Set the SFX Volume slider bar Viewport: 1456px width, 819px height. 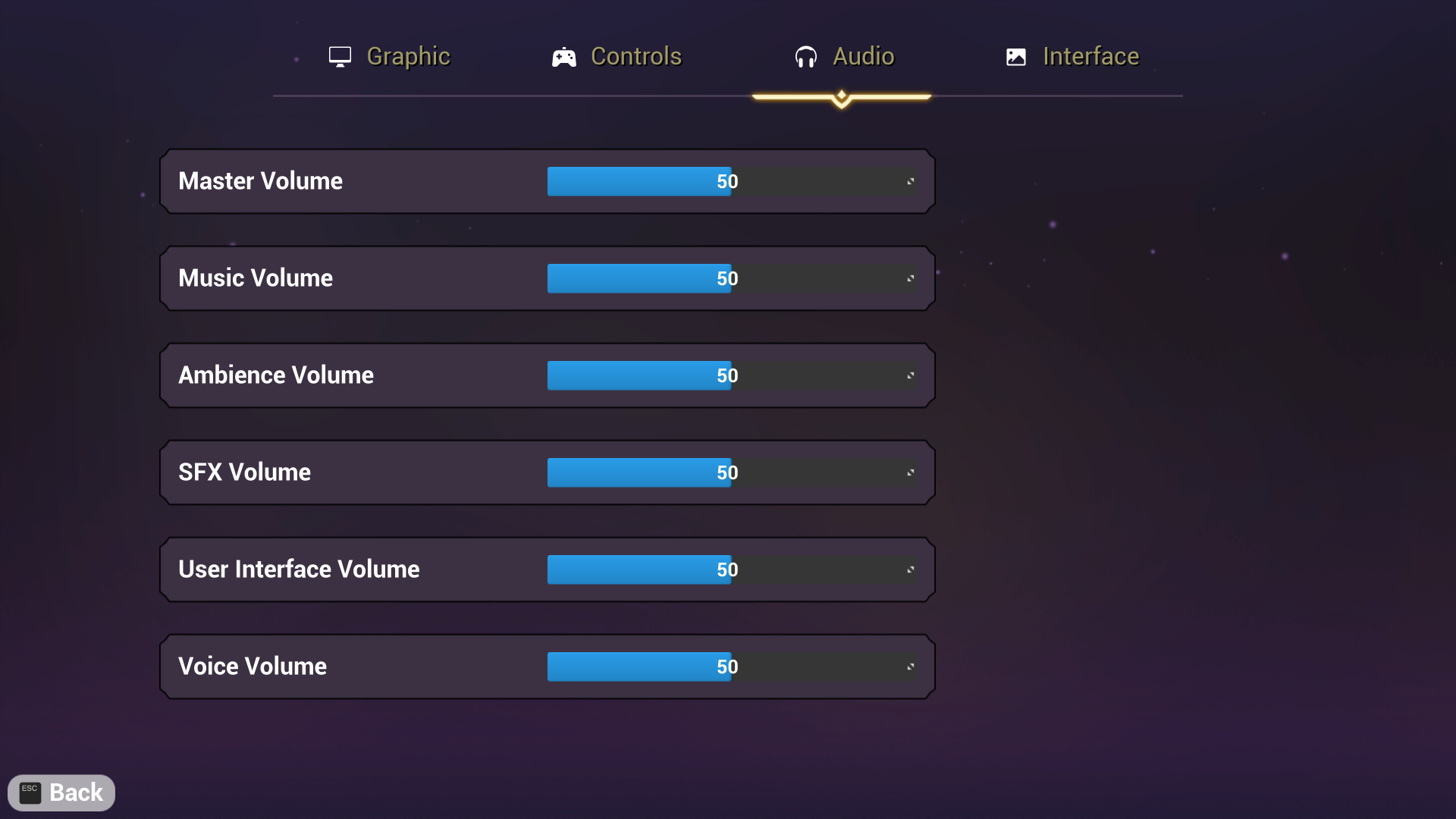[x=733, y=473]
